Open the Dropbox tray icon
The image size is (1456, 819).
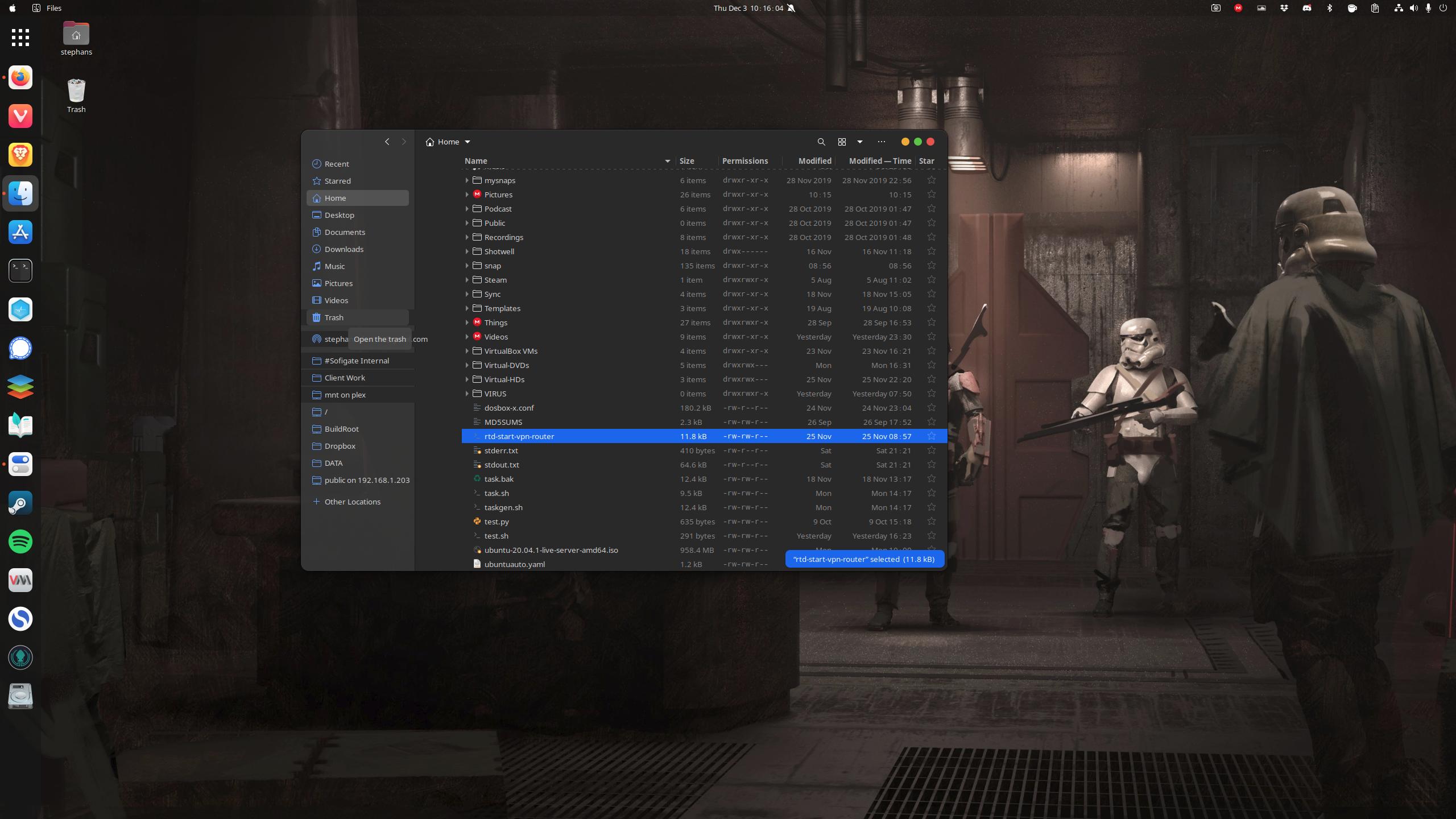[x=1284, y=8]
